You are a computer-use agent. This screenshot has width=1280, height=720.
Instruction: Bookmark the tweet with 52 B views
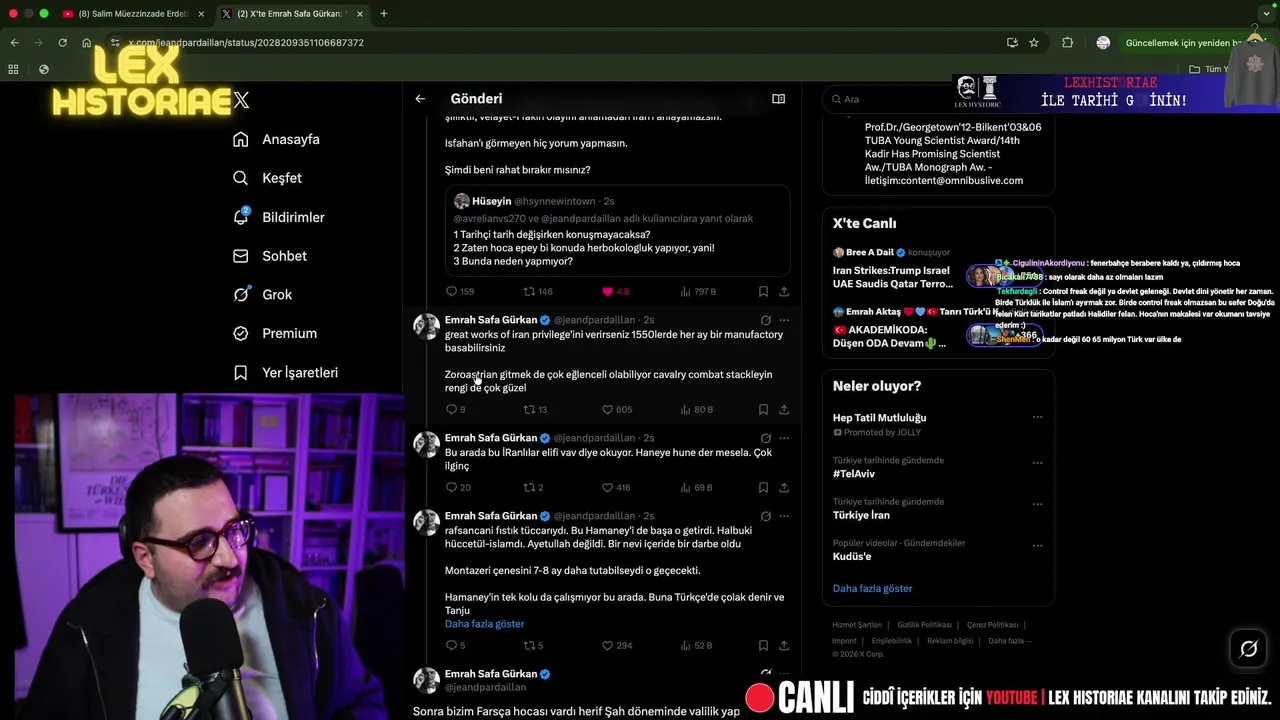pos(763,645)
